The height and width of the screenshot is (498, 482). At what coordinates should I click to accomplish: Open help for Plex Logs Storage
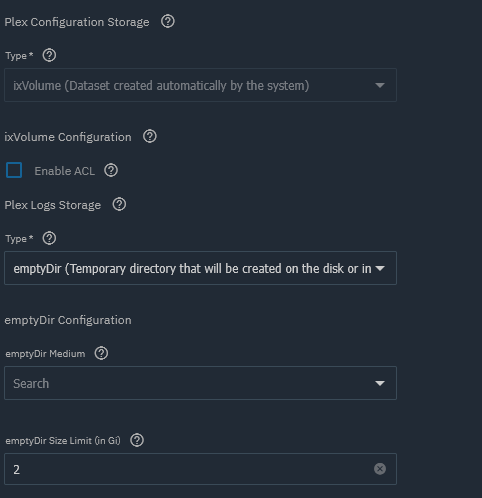tap(119, 204)
